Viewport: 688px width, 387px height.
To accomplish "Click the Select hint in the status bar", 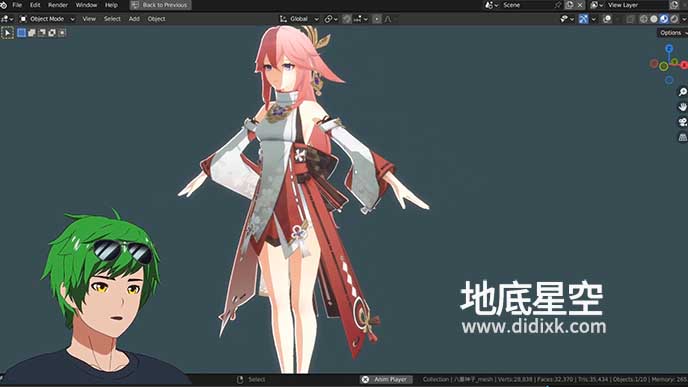I will tap(257, 380).
